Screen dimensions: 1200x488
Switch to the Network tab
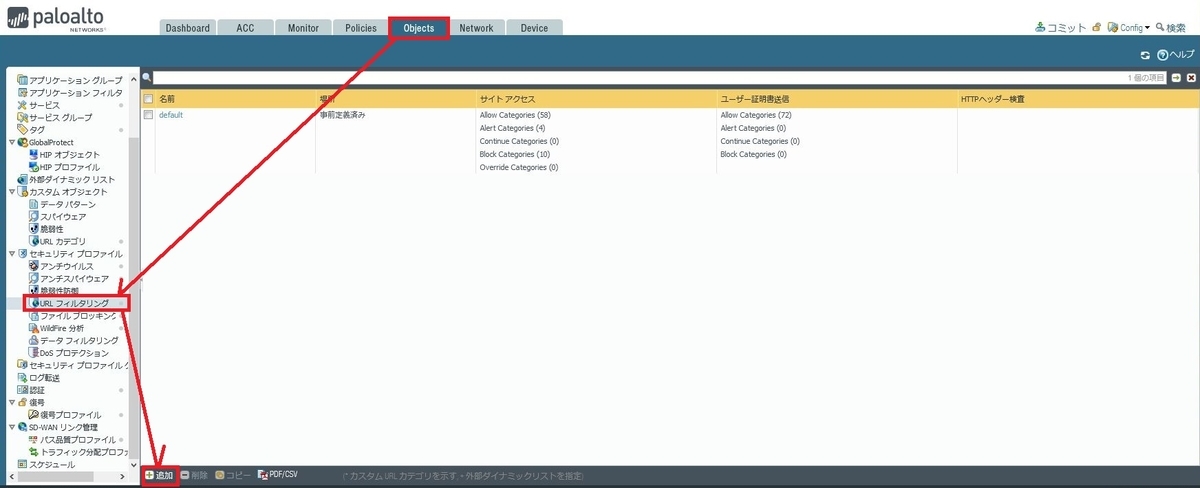click(x=476, y=28)
